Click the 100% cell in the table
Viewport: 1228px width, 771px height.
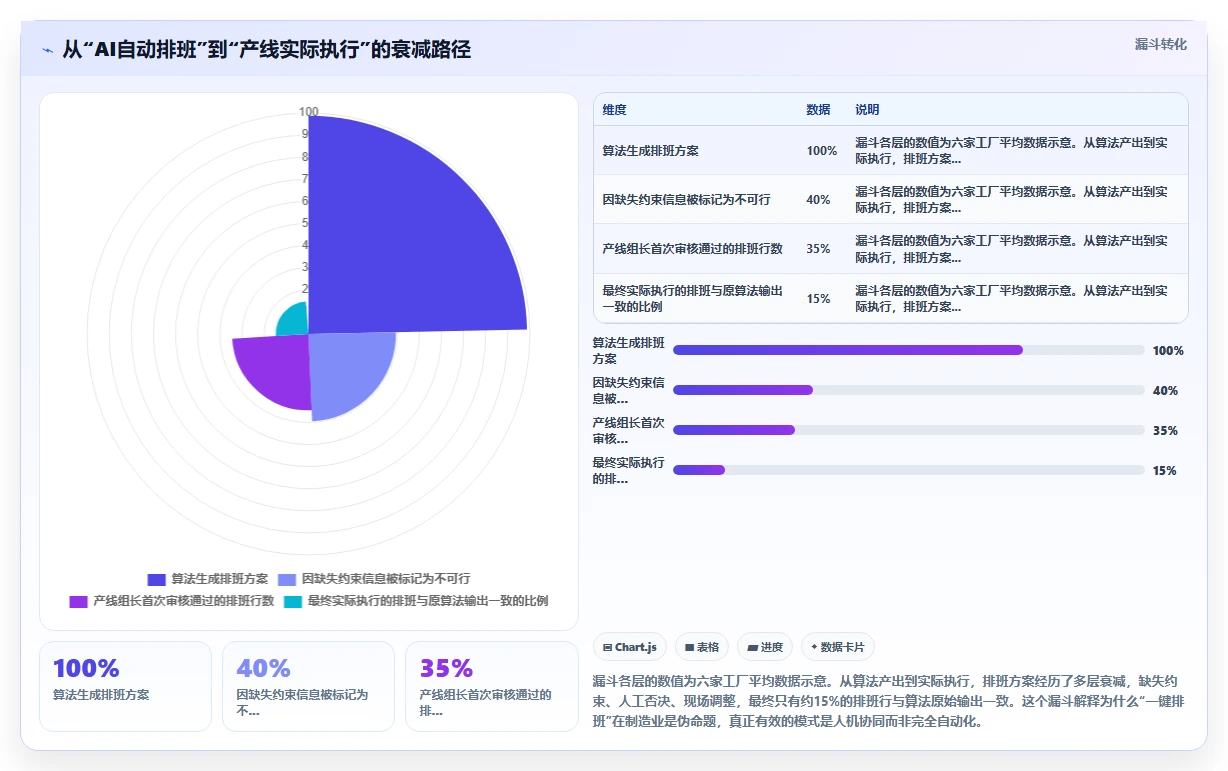(x=821, y=151)
